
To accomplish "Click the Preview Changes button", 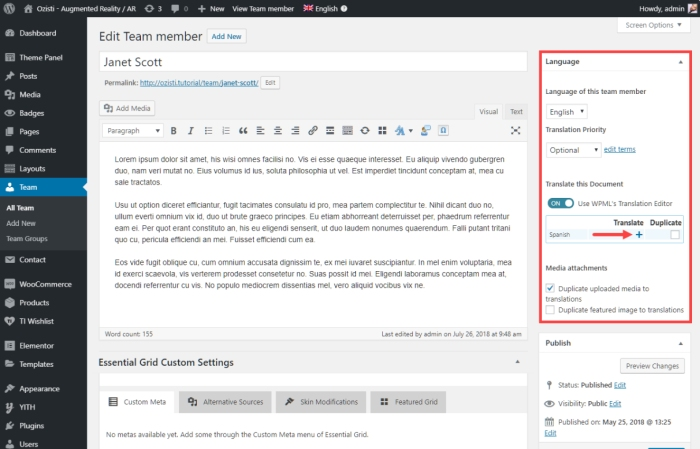I will (651, 366).
